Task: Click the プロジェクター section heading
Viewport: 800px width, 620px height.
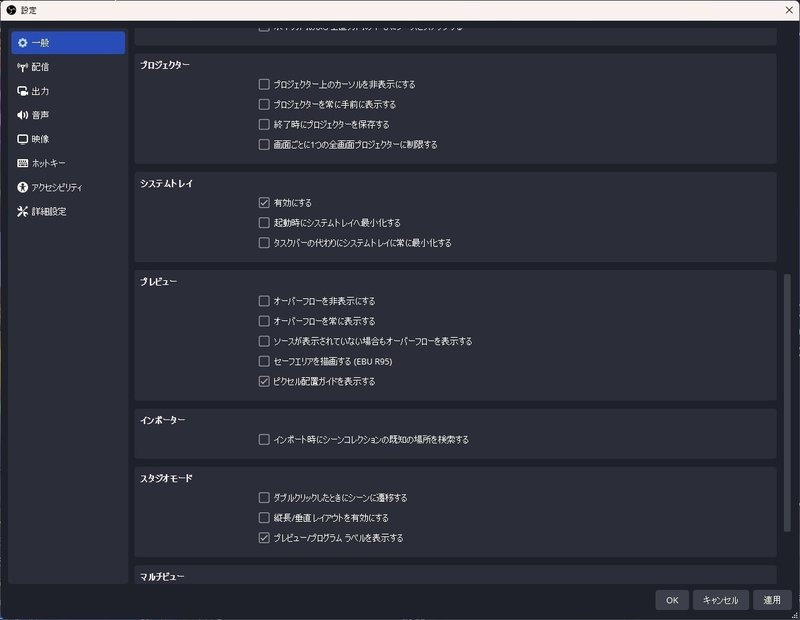Action: pyautogui.click(x=165, y=65)
